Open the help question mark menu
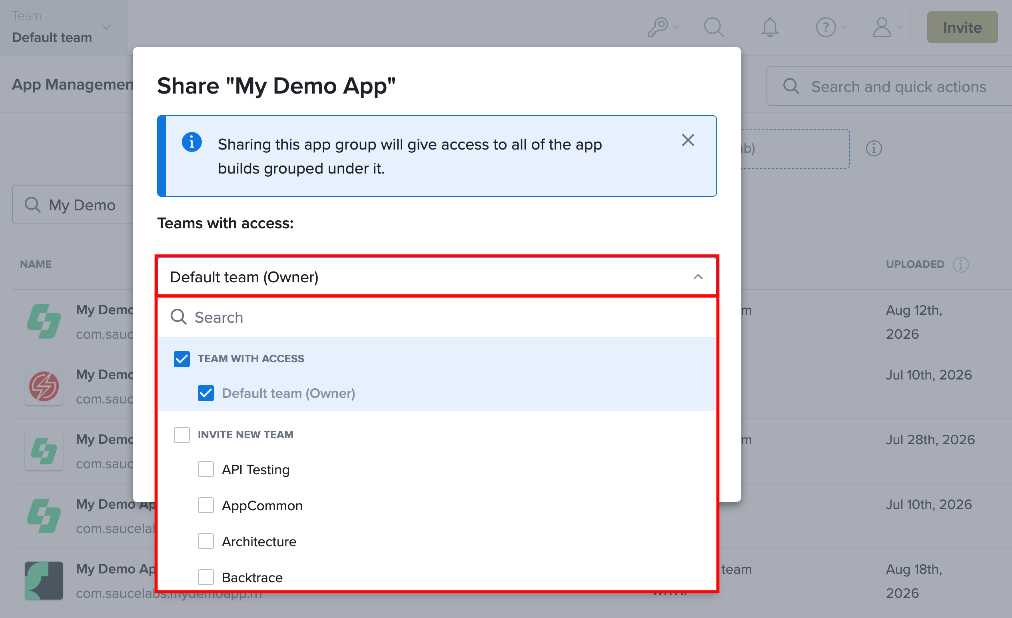This screenshot has width=1012, height=618. pyautogui.click(x=831, y=27)
